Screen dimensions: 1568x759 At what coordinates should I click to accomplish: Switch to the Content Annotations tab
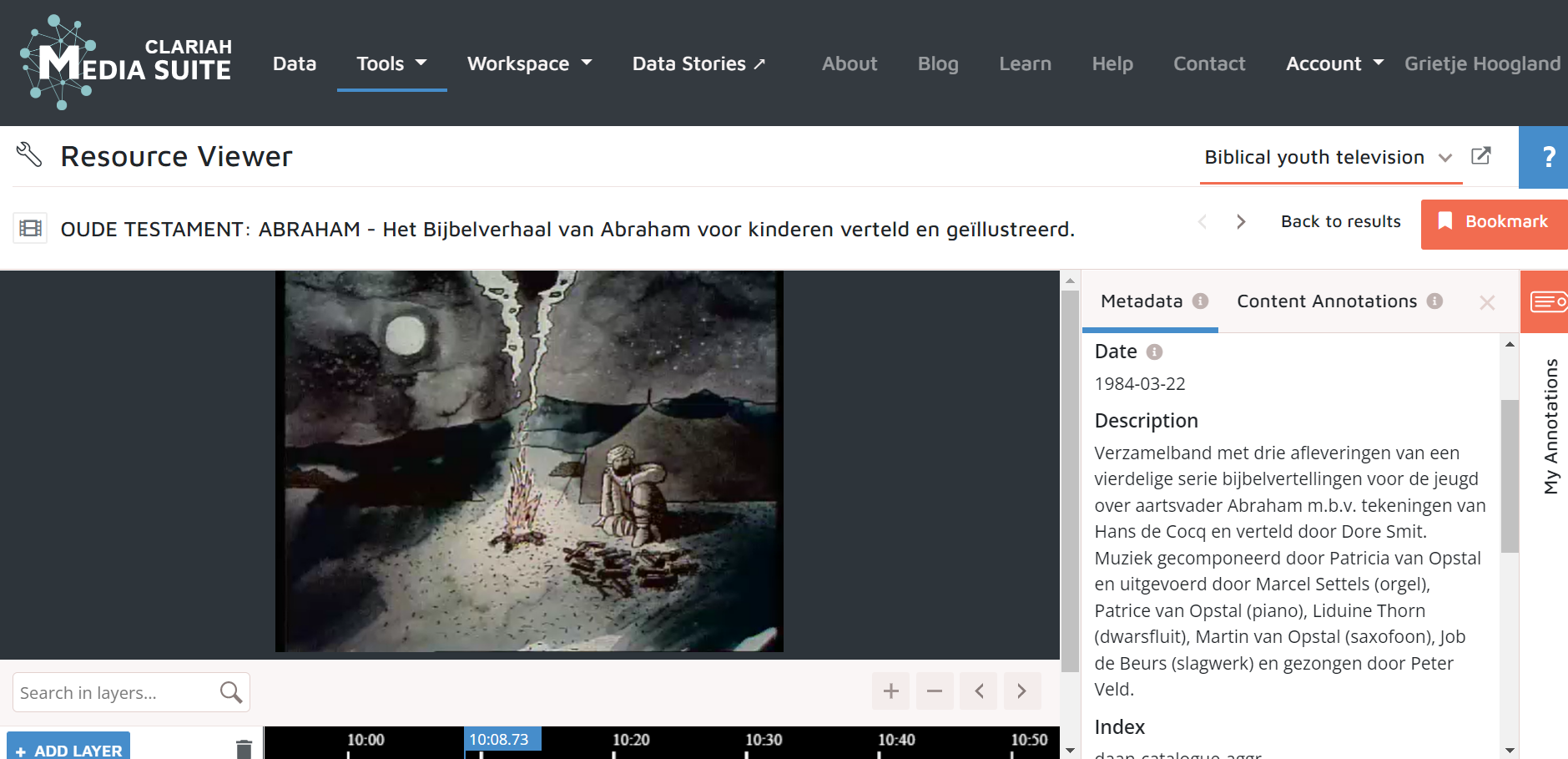(1327, 301)
